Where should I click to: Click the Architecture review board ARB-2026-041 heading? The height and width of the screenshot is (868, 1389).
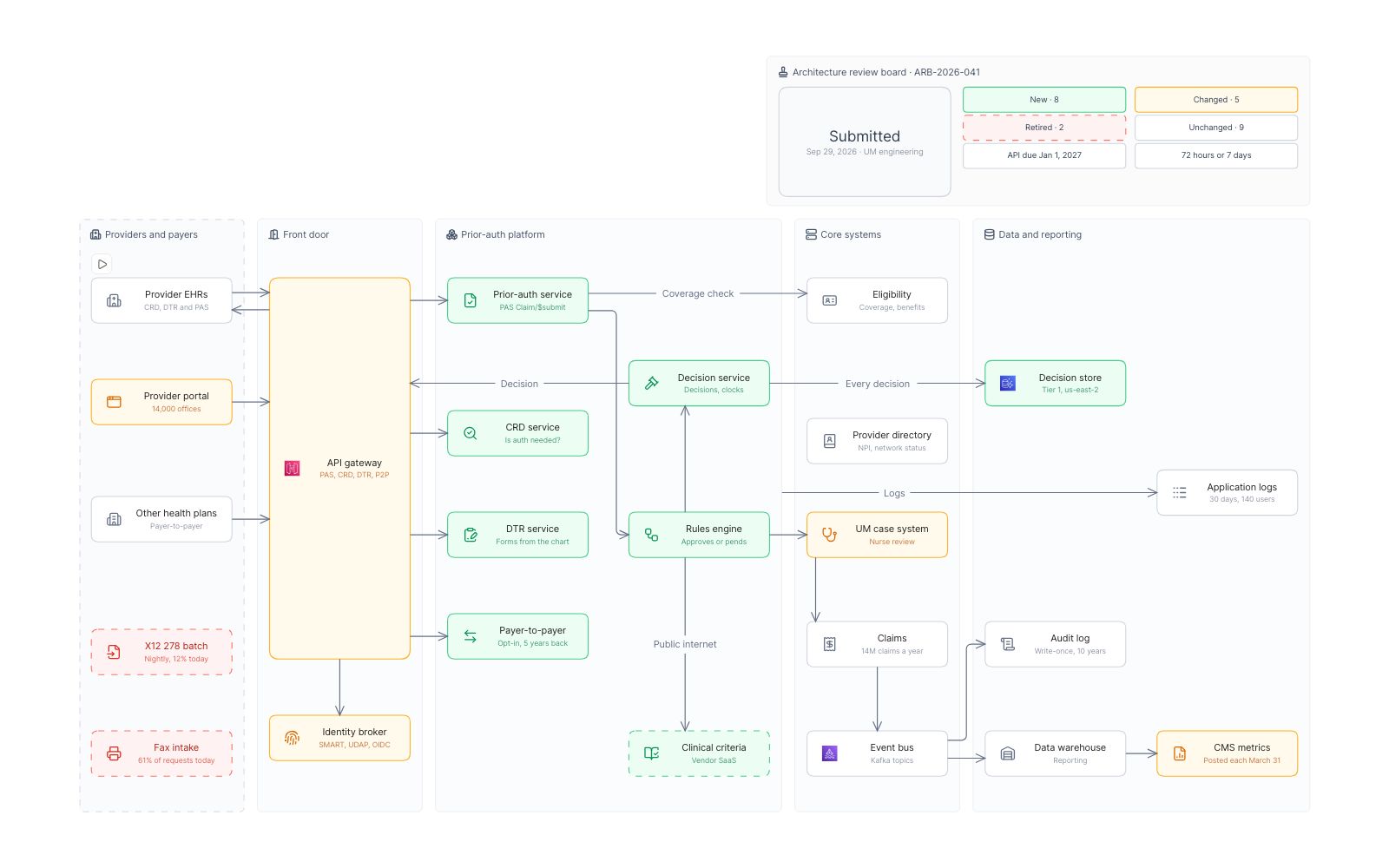(x=885, y=72)
